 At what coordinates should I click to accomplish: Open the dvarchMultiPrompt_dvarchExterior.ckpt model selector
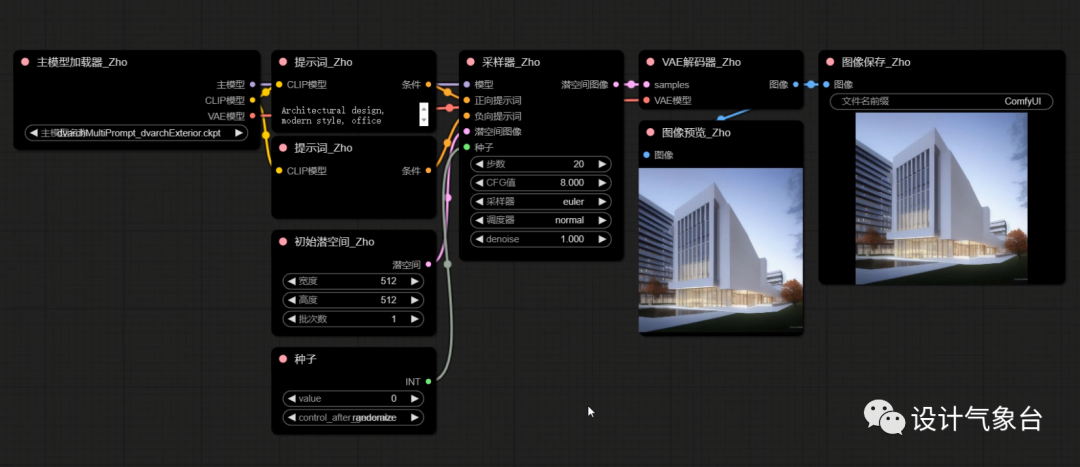click(x=136, y=133)
